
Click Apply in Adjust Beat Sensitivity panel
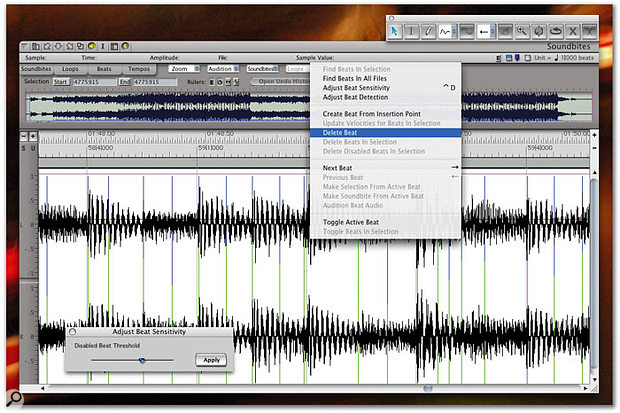pos(212,360)
